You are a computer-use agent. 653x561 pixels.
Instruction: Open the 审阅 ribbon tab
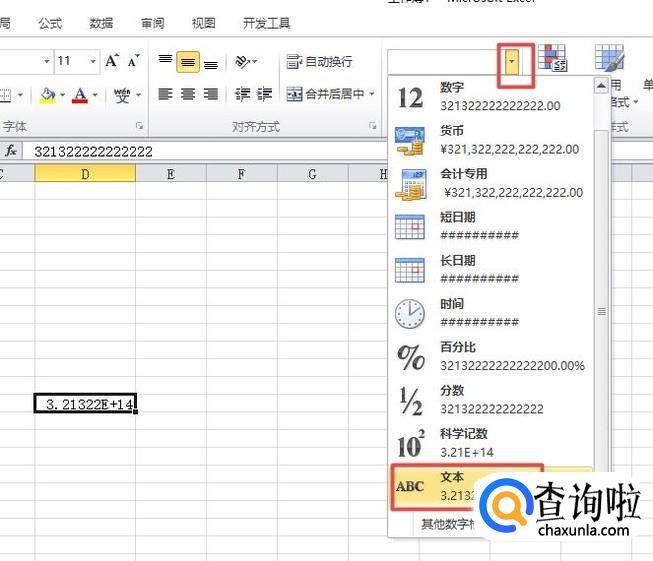click(x=152, y=23)
